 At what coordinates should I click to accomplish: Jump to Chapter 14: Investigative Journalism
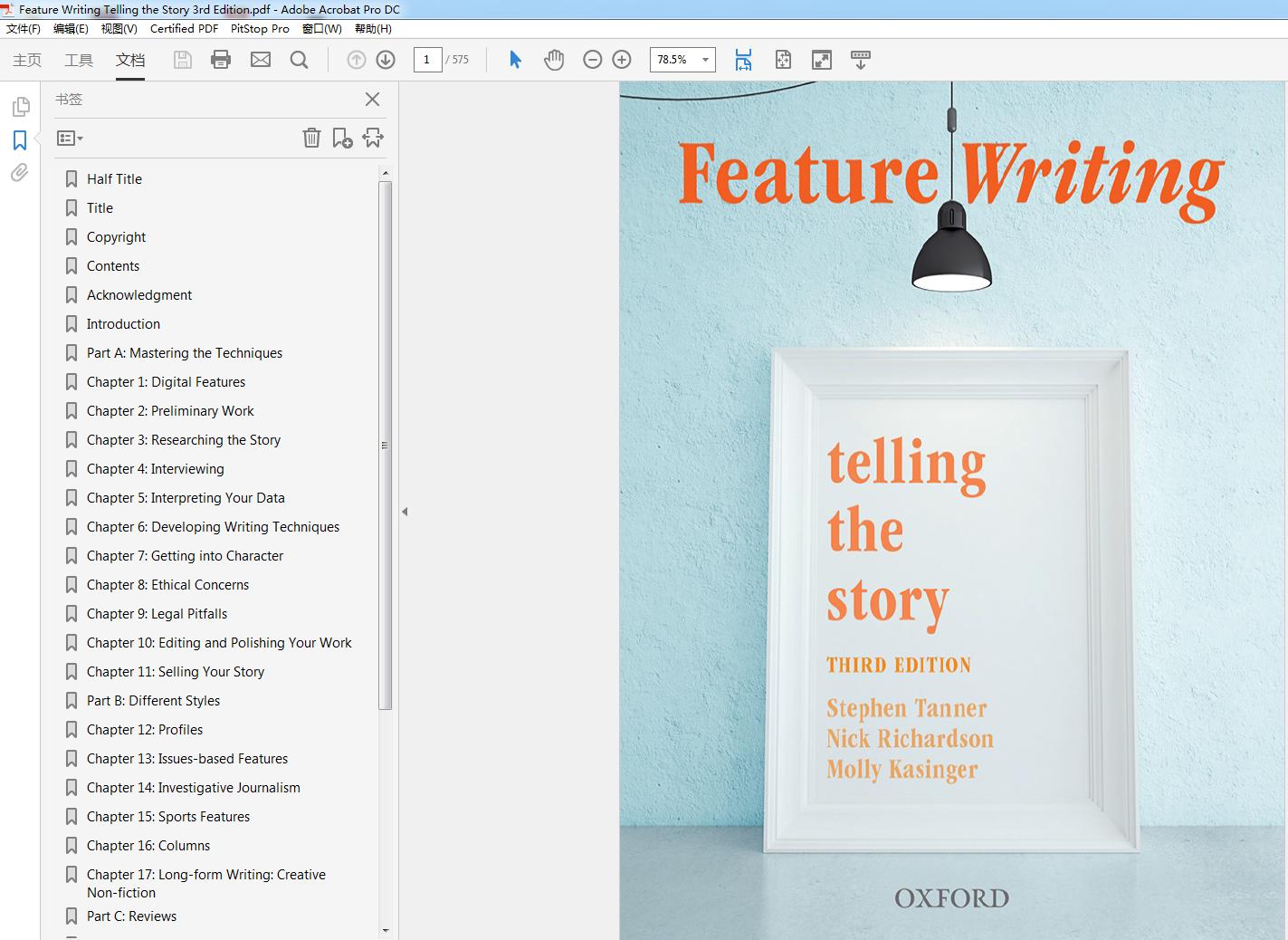tap(193, 788)
